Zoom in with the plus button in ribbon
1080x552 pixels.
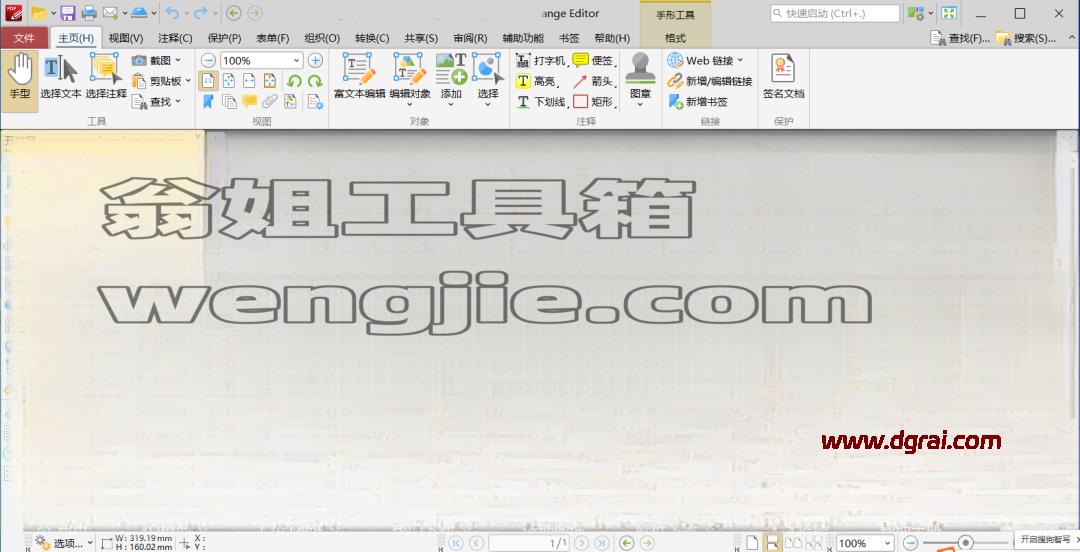tap(315, 61)
